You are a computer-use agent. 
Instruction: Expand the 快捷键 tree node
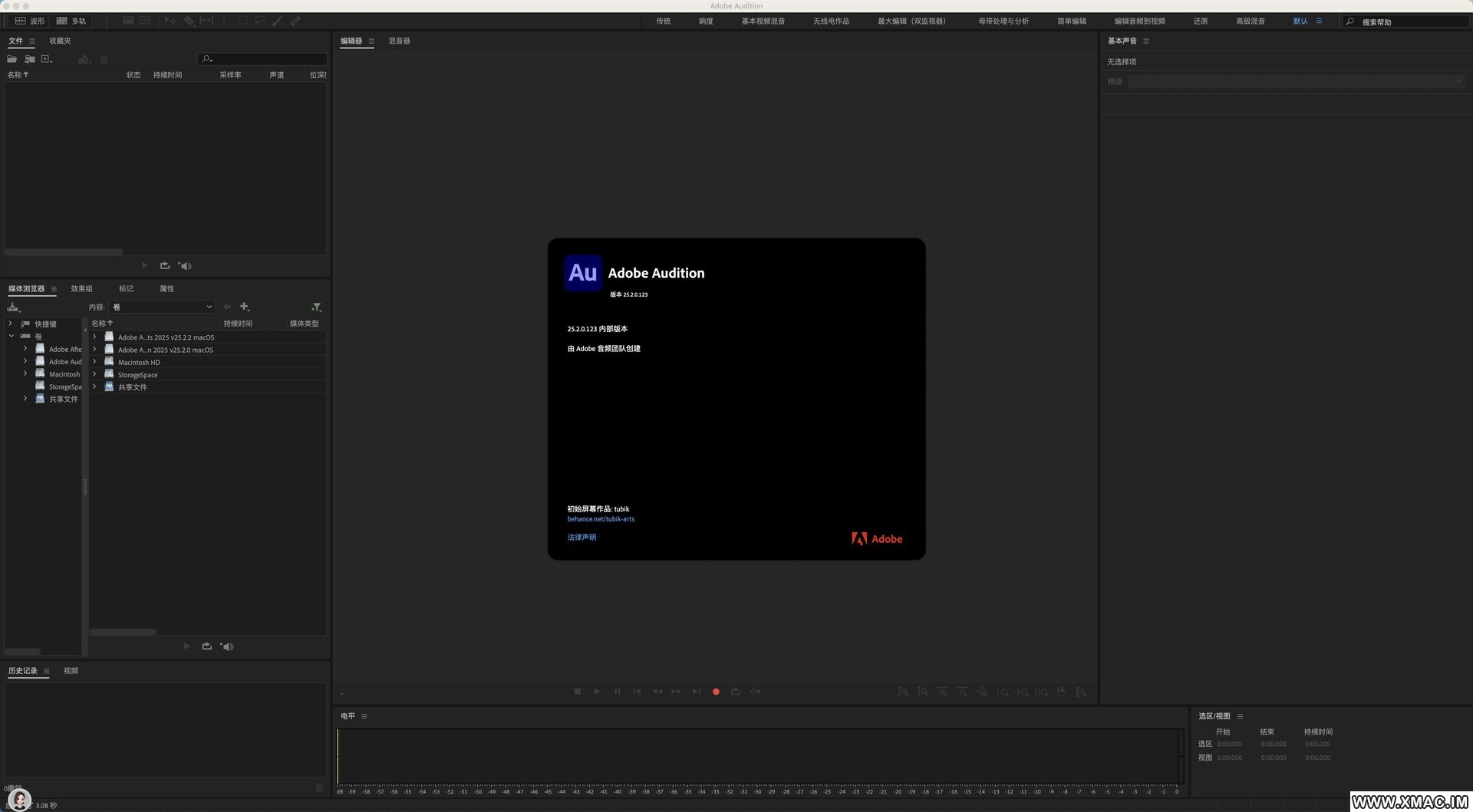[10, 324]
